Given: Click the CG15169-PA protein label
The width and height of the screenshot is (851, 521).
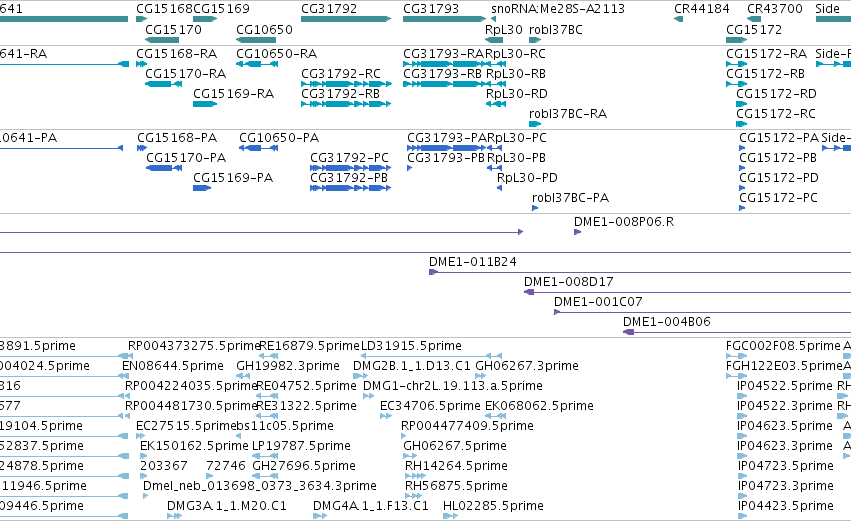Looking at the screenshot, I should (233, 178).
